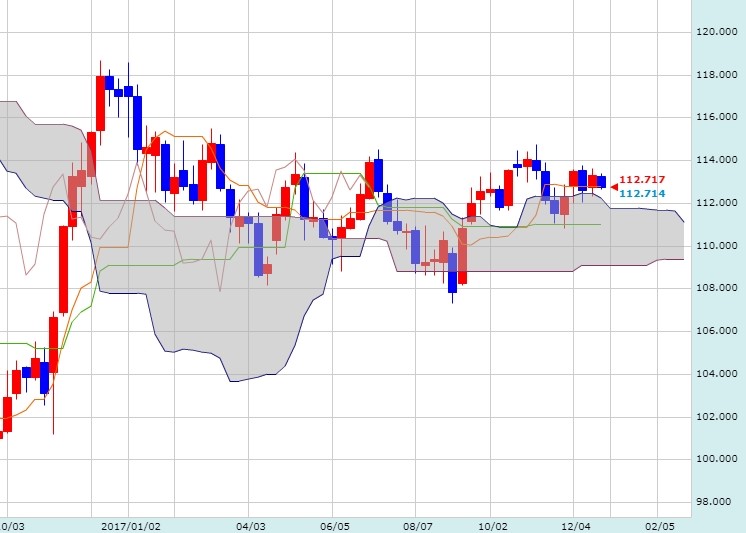Screen dimensions: 746x533
Task: Click the last blue candle beside price arrow
Action: point(601,182)
